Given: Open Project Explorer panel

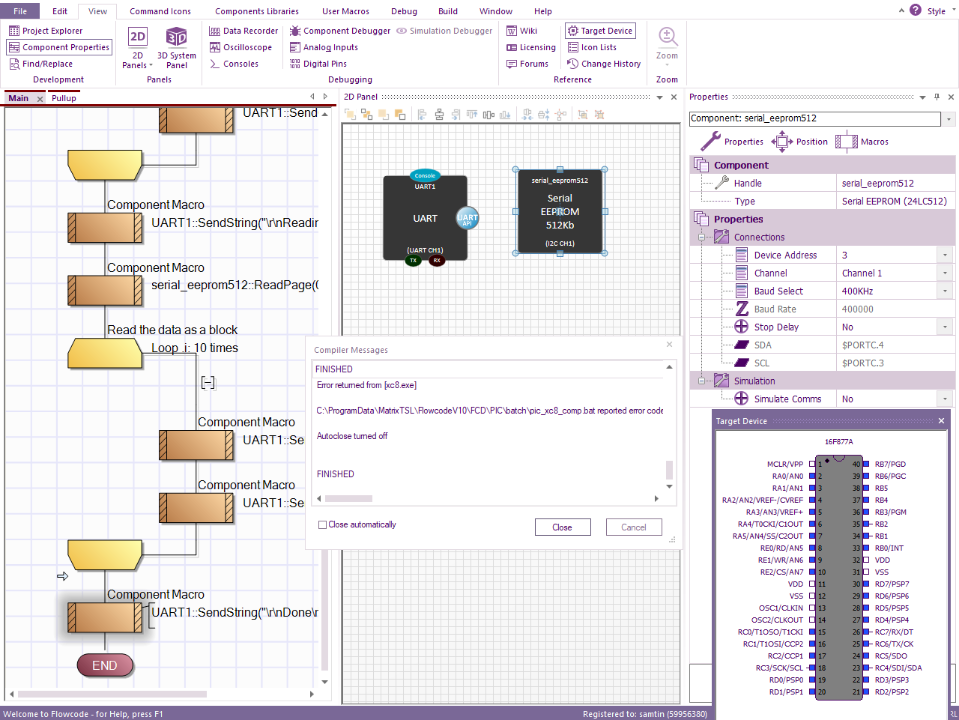Looking at the screenshot, I should click(x=46, y=31).
